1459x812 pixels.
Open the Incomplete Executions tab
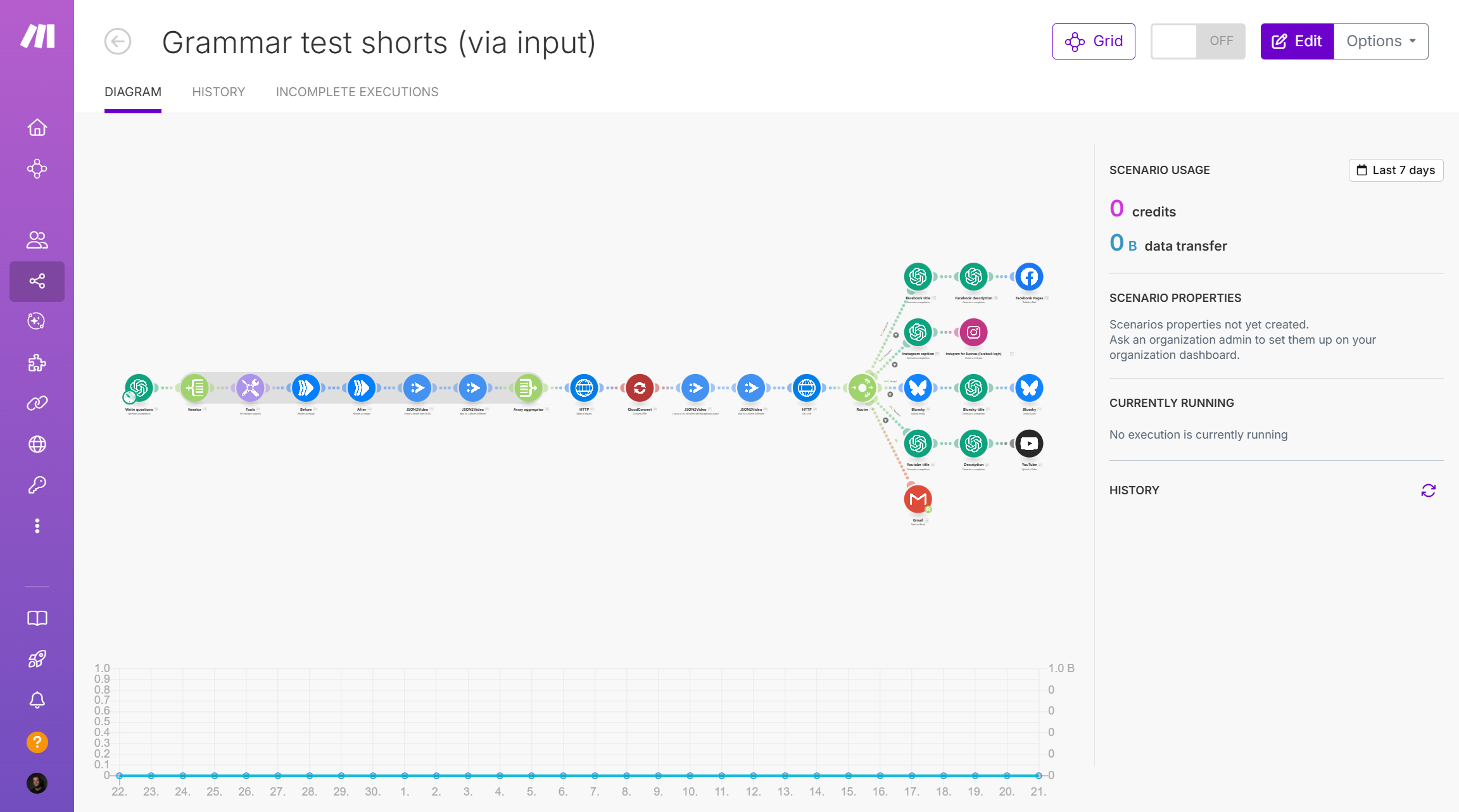pos(357,92)
